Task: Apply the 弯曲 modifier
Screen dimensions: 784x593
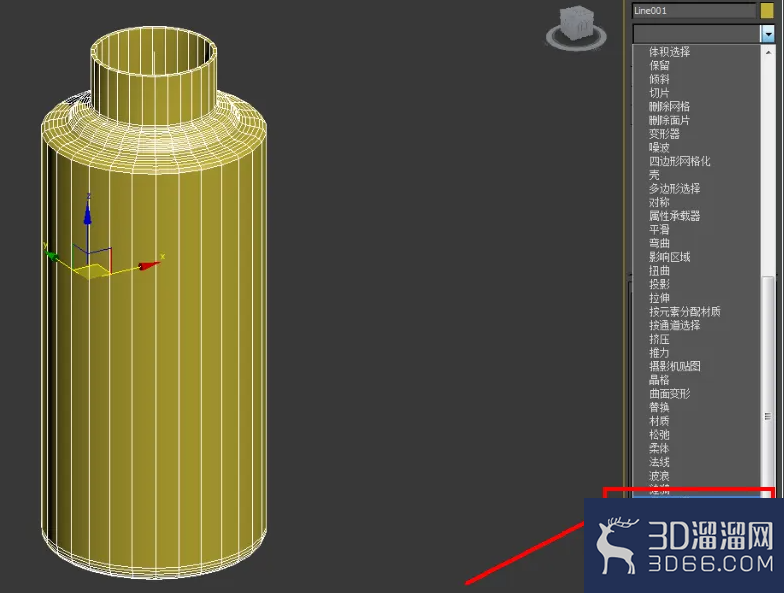Action: [x=659, y=244]
